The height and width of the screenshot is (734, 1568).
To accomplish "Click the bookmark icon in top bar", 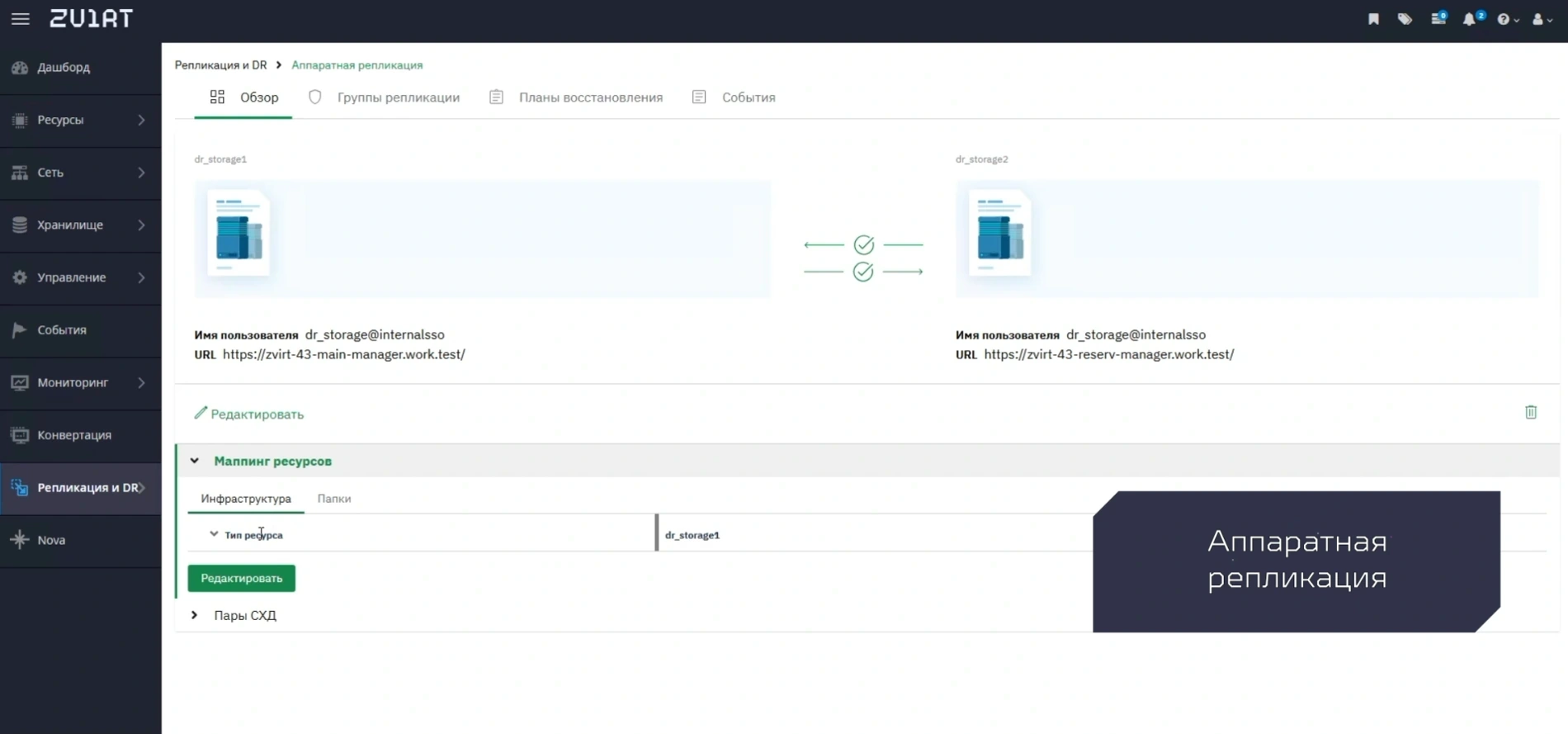I will (x=1373, y=19).
